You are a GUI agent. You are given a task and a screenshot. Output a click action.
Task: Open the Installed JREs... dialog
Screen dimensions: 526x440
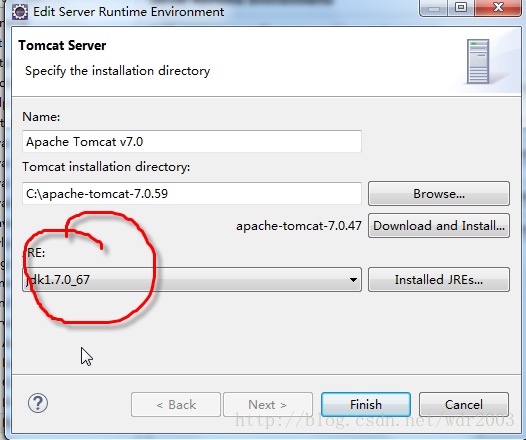point(439,279)
